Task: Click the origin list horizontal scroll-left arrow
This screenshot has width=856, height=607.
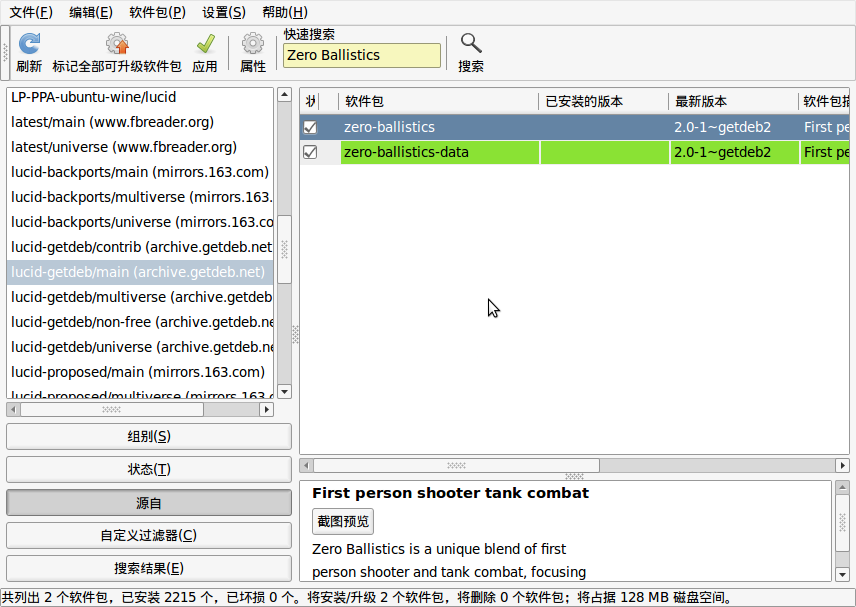Action: 14,409
